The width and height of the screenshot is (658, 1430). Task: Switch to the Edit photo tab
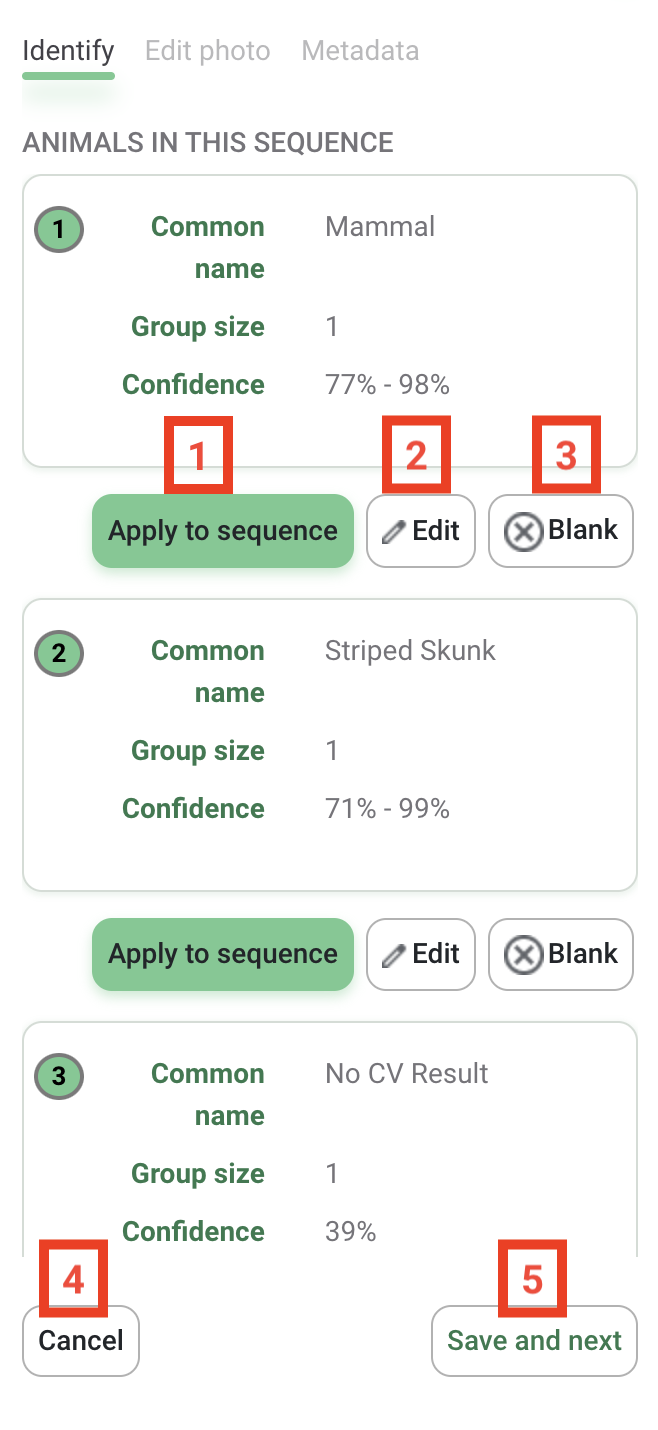coord(208,51)
